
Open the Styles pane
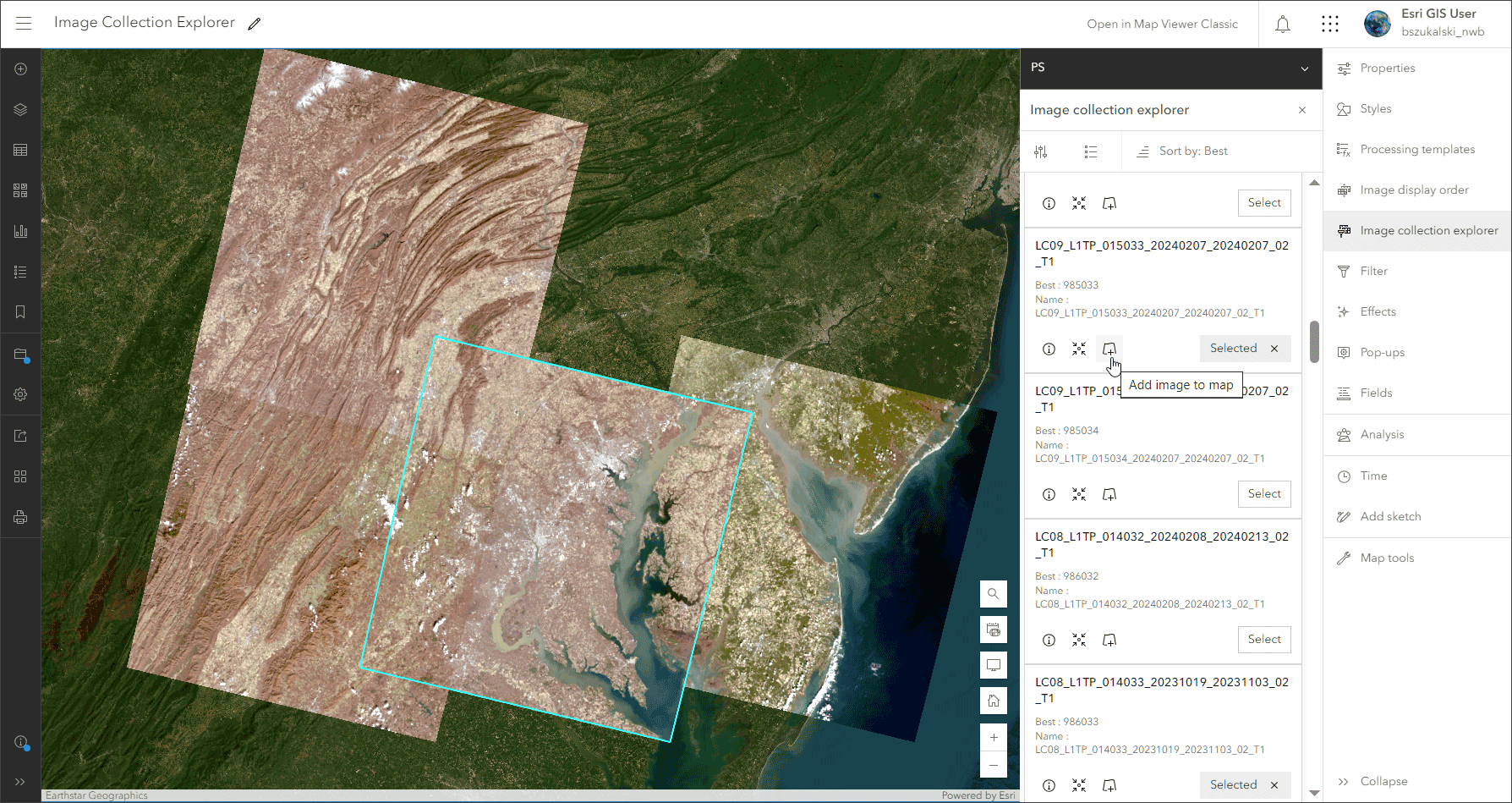coord(1417,109)
